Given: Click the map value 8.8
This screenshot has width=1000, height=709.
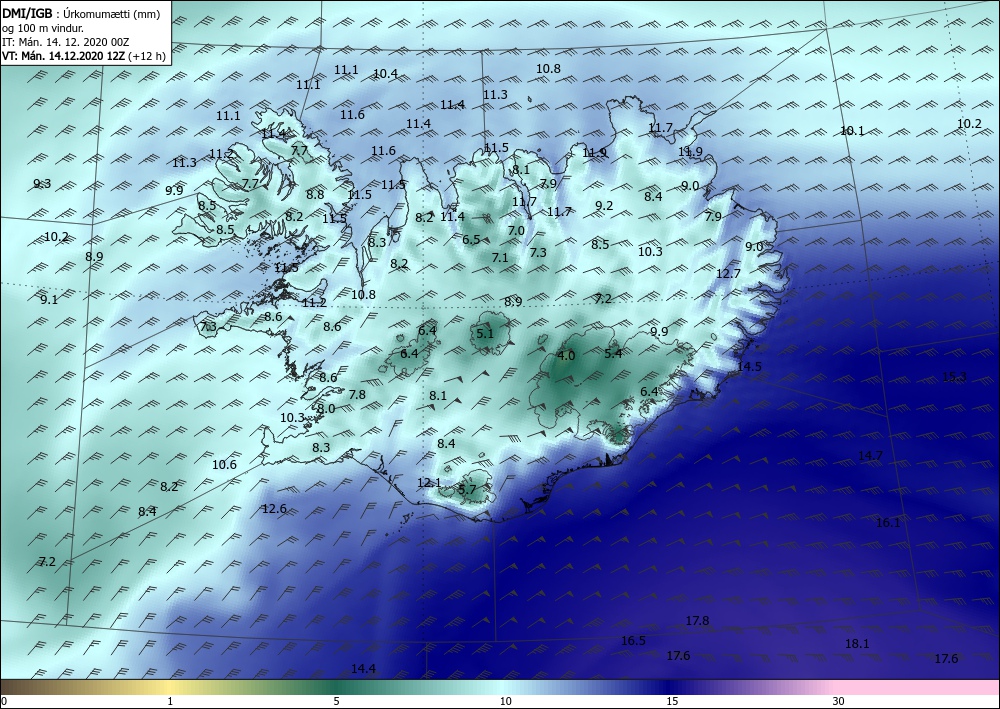Looking at the screenshot, I should (315, 195).
